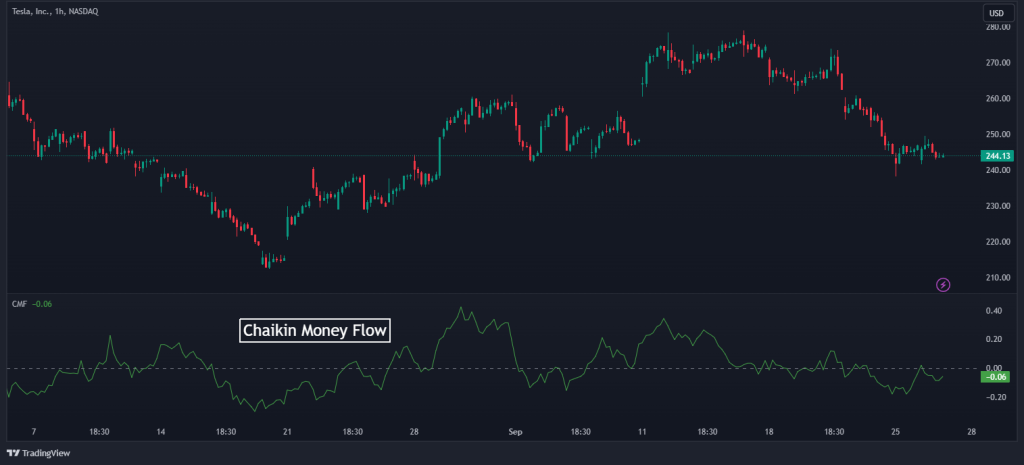Click the 25 date on time axis
The width and height of the screenshot is (1024, 465).
(895, 432)
